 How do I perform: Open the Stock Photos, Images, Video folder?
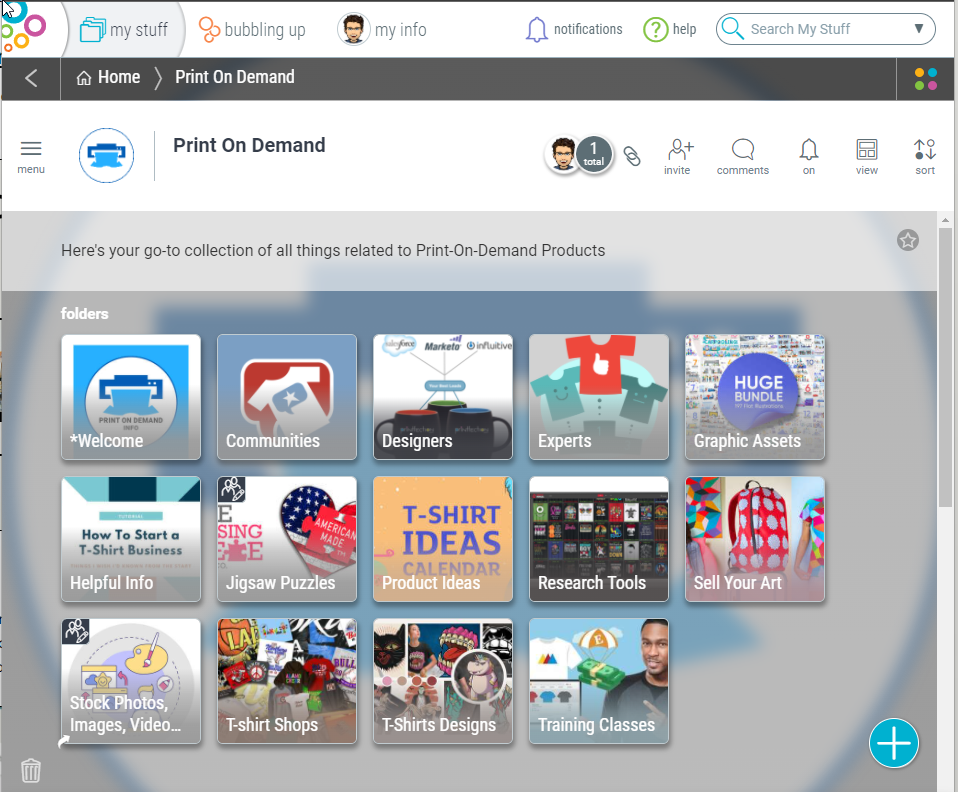coord(131,681)
